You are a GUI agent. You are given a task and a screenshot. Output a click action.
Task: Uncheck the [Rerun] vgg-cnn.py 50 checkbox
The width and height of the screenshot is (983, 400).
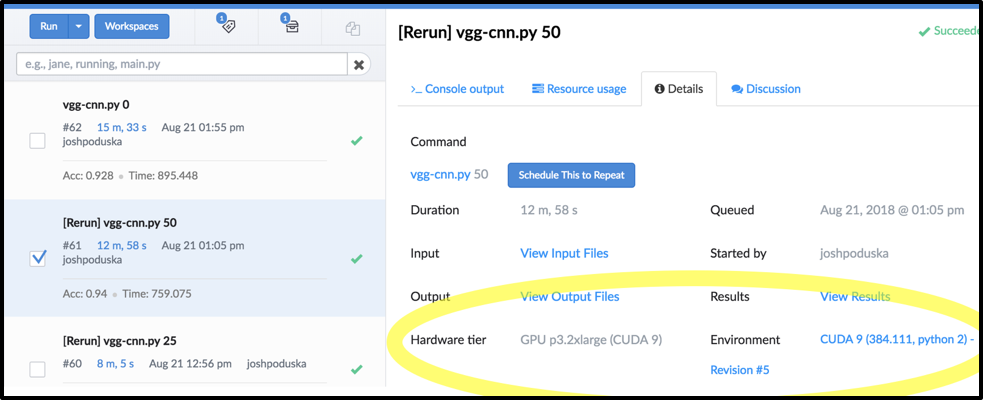(x=38, y=258)
